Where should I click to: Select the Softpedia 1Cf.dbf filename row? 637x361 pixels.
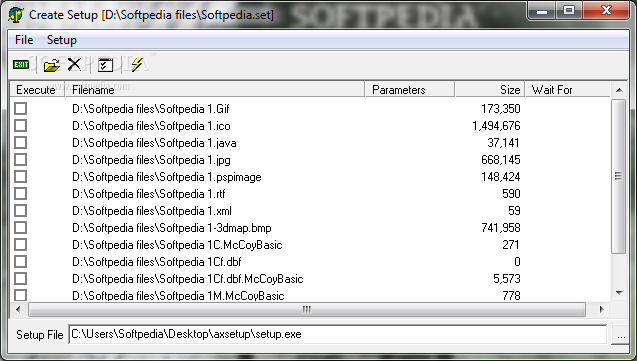[x=157, y=262]
